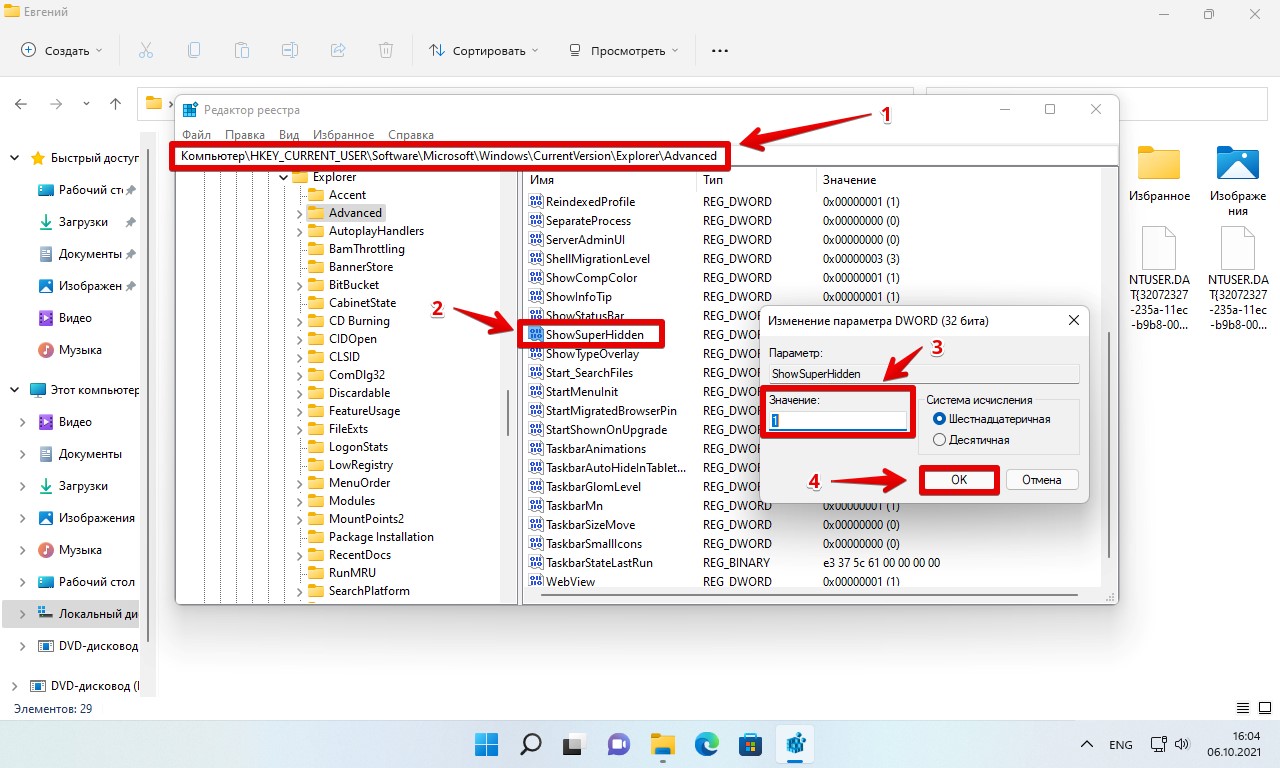Select the TaskbarSmallIcons value
The image size is (1280, 768).
pos(594,543)
